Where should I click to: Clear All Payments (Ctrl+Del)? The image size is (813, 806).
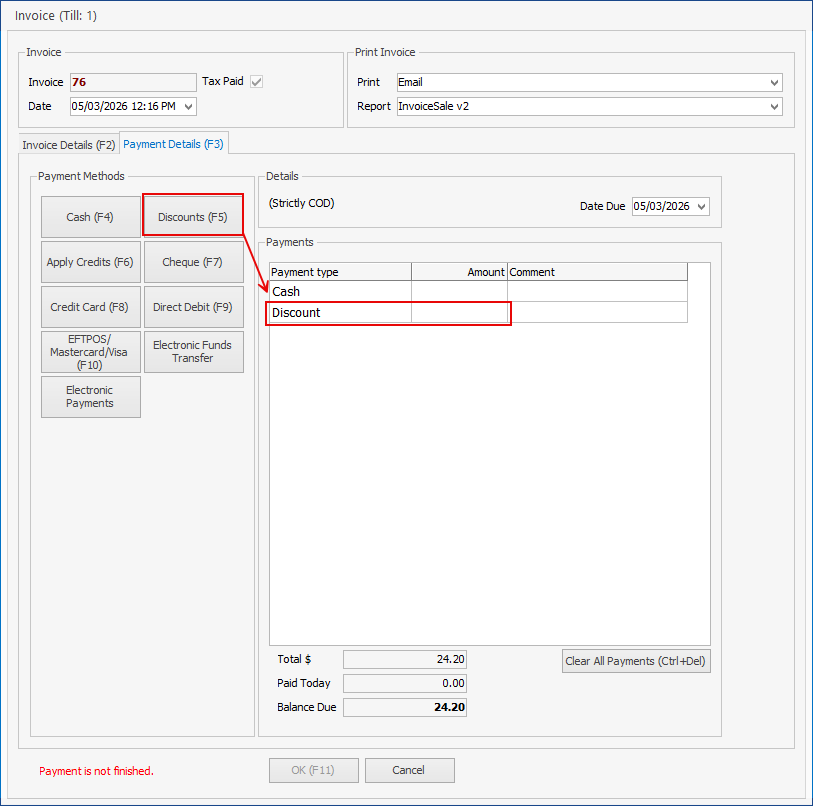tap(636, 661)
